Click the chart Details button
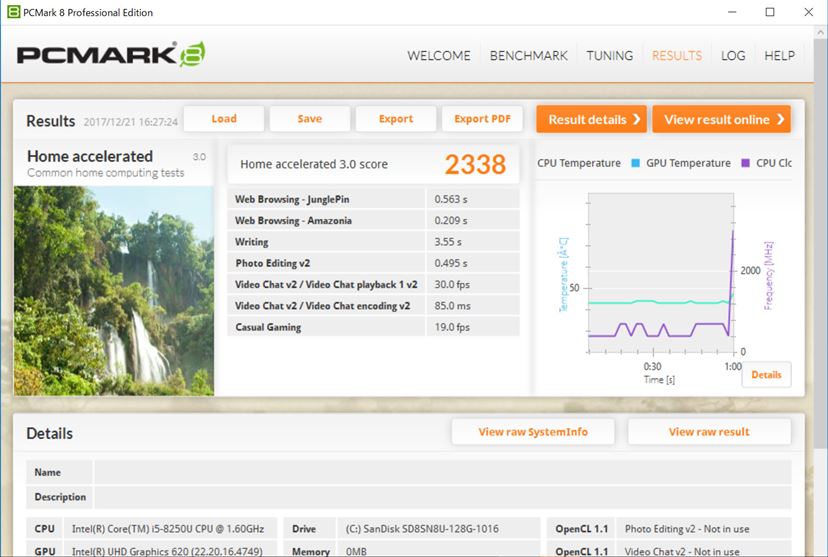Viewport: 828px width, 557px height. (x=766, y=375)
